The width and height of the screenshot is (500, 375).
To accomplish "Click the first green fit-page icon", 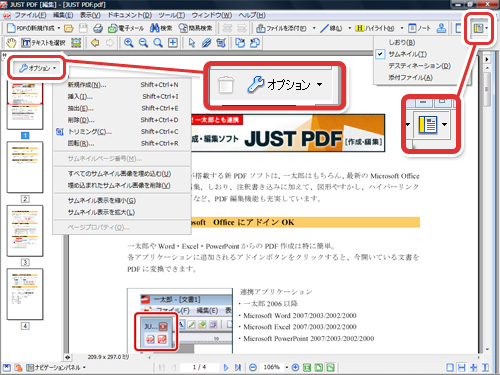I will coord(307,367).
